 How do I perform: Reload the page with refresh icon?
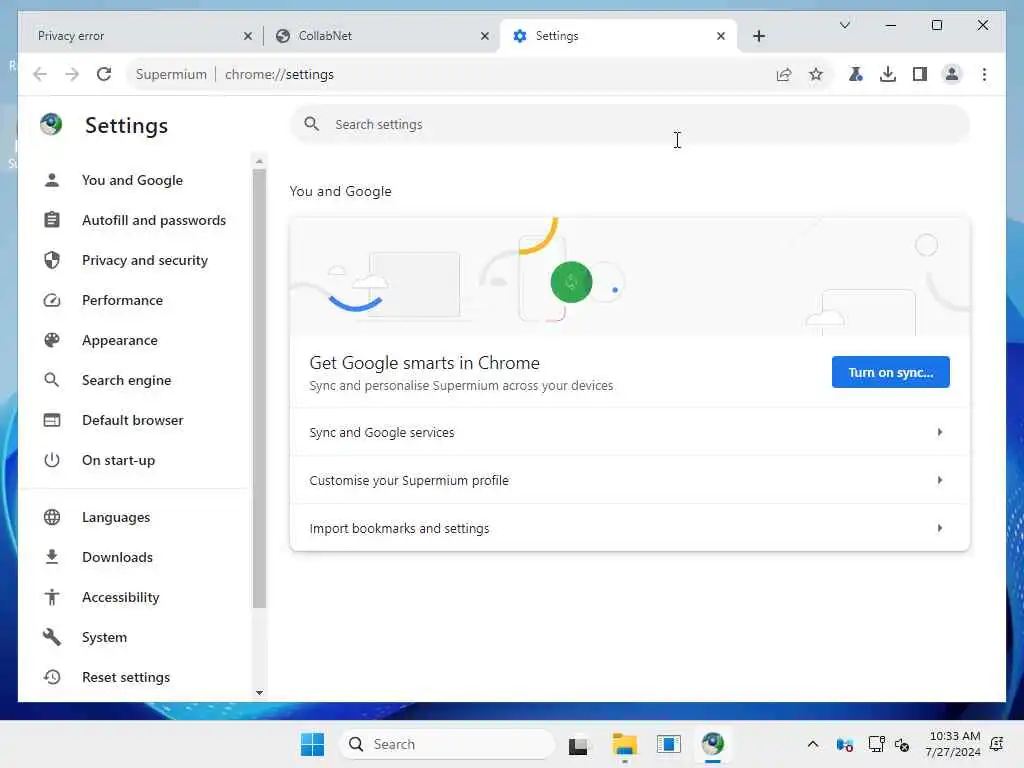click(x=104, y=74)
